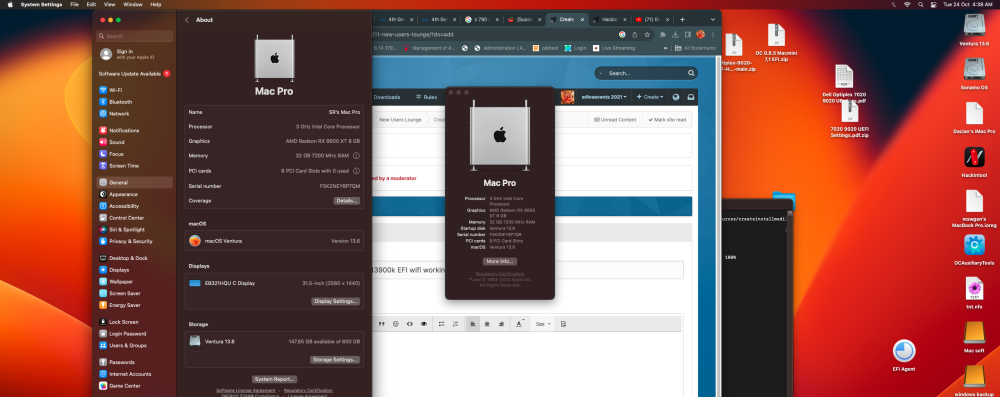The image size is (1000, 397).
Task: Click the bookmark star in Chrome address bar
Action: [647, 34]
